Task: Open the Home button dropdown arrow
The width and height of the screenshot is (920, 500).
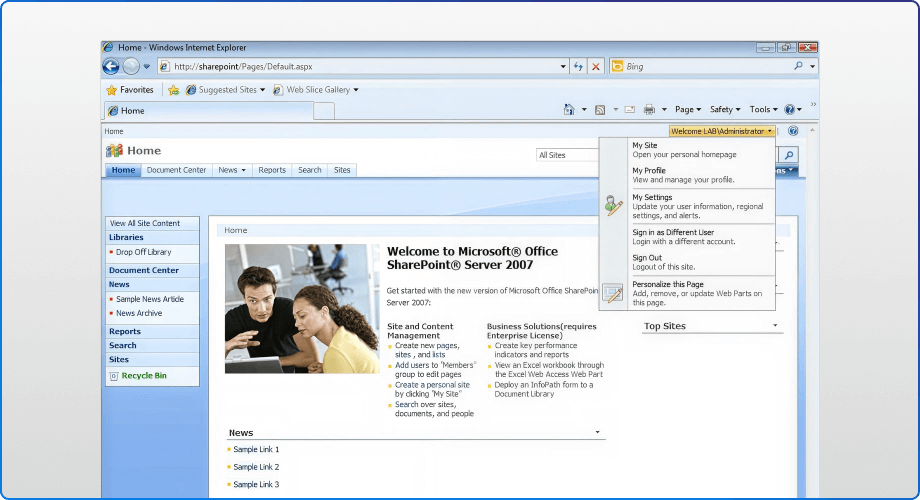Action: 584,110
